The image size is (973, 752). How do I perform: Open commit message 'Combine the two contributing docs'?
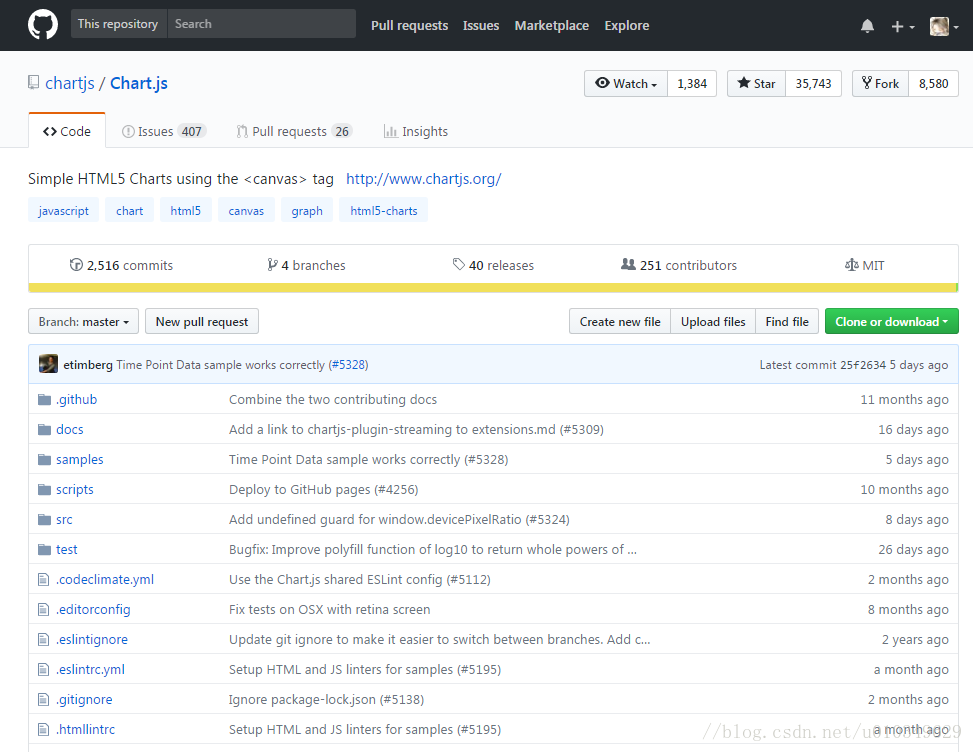[333, 400]
